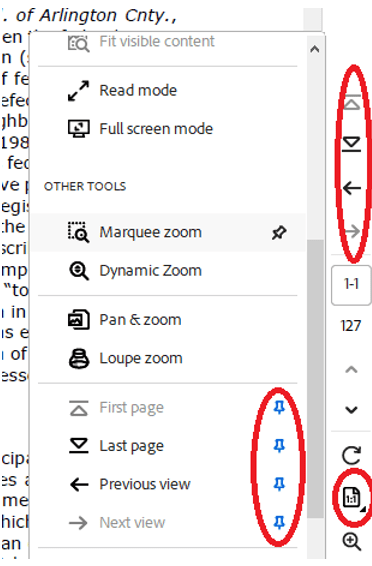Unpin Last page from the toolbar
This screenshot has width=372, height=566.
279,446
